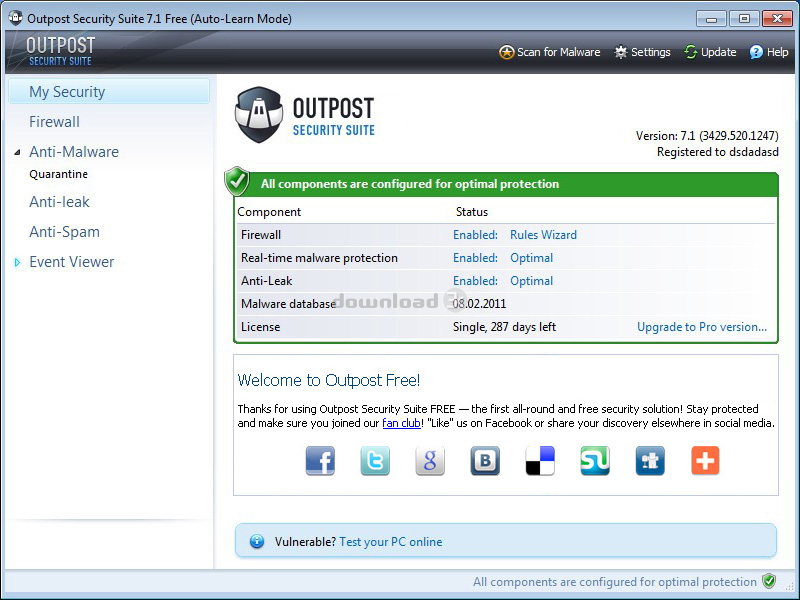
Task: Go to the Anti-leak sidebar section
Action: [59, 202]
